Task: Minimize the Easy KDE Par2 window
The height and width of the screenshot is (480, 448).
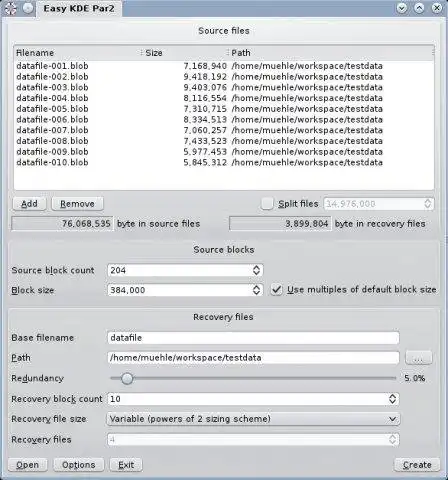Action: click(x=402, y=8)
